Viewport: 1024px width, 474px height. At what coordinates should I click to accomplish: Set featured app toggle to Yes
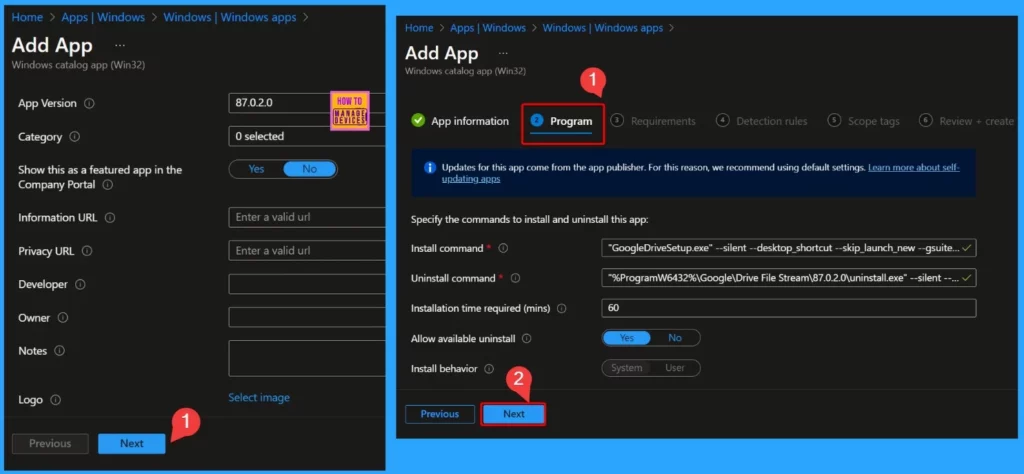(x=256, y=169)
